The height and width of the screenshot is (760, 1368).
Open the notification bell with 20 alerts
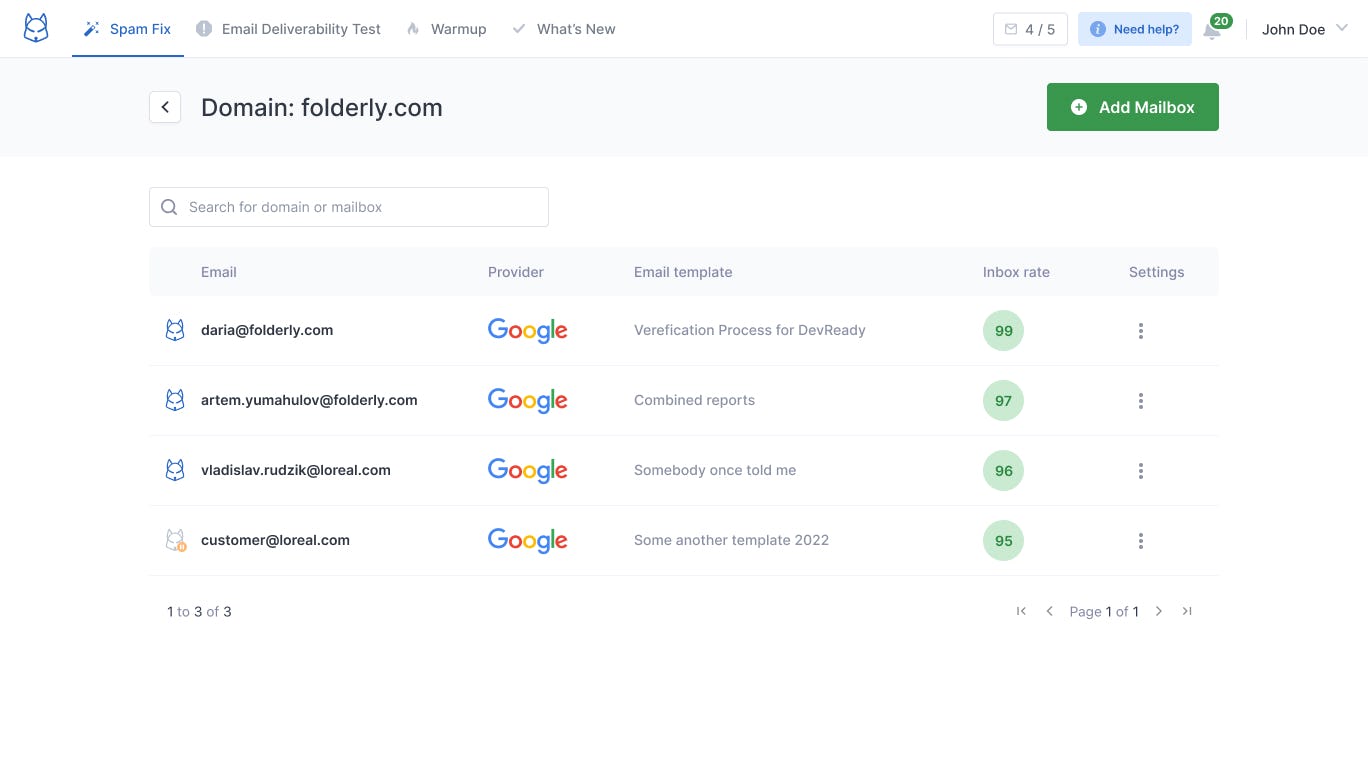(x=1213, y=30)
